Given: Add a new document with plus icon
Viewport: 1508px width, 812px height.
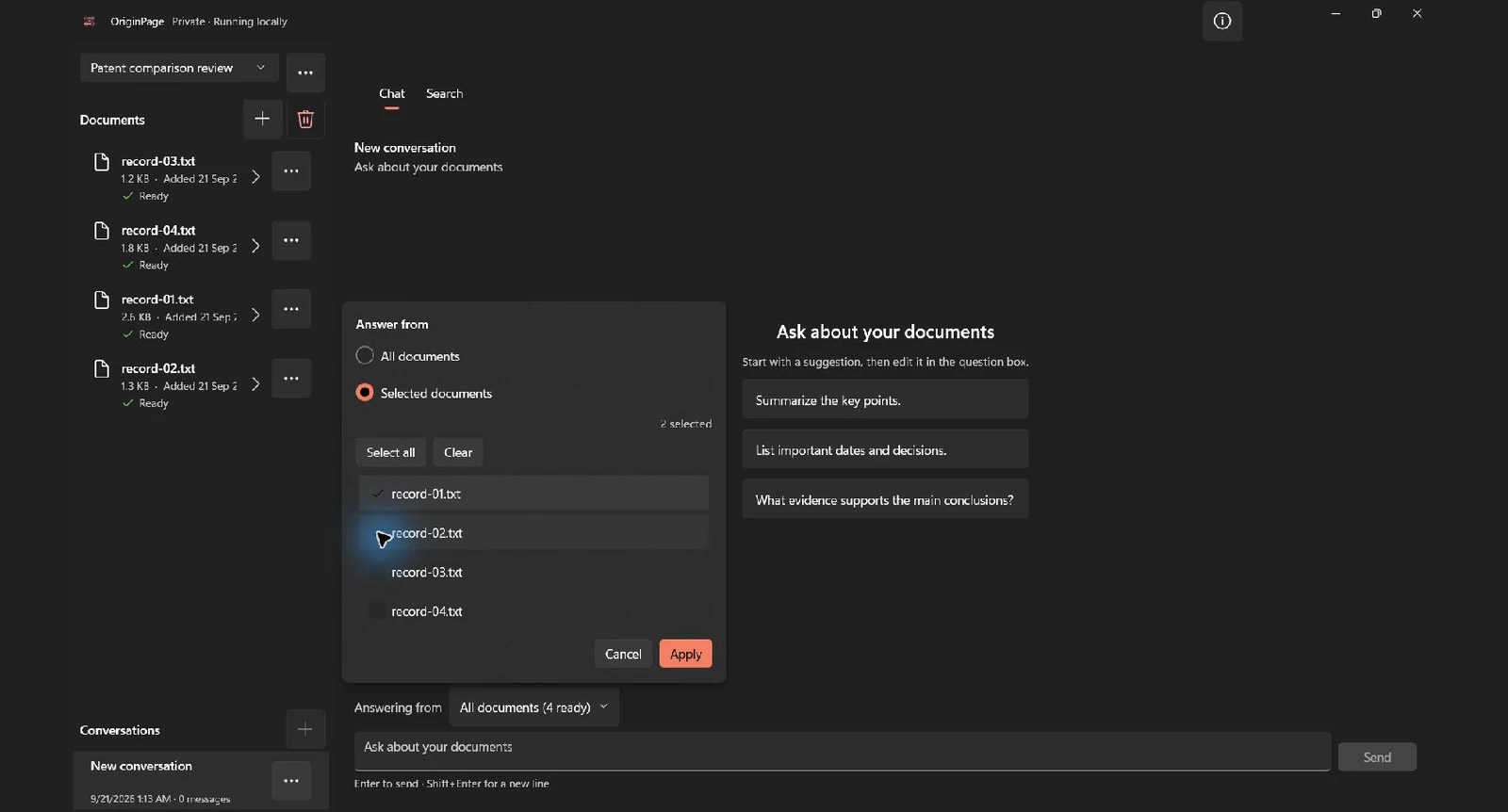Looking at the screenshot, I should click(x=262, y=119).
